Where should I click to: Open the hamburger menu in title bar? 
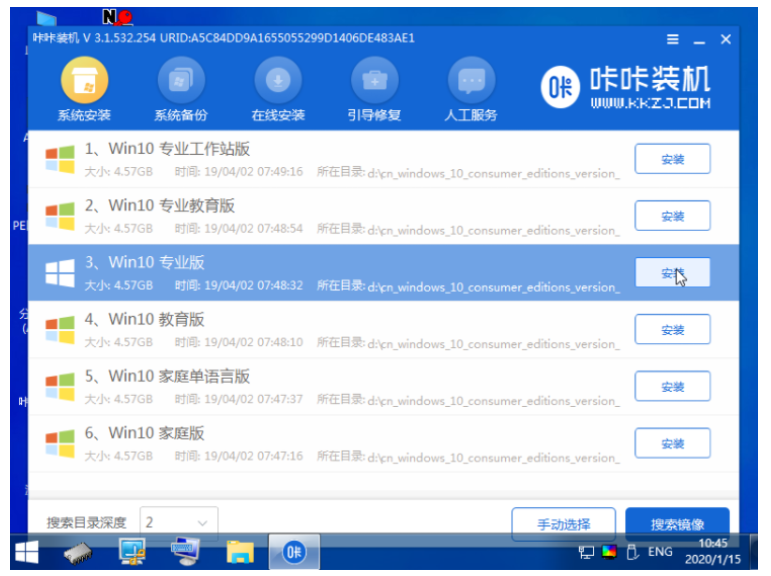point(673,39)
